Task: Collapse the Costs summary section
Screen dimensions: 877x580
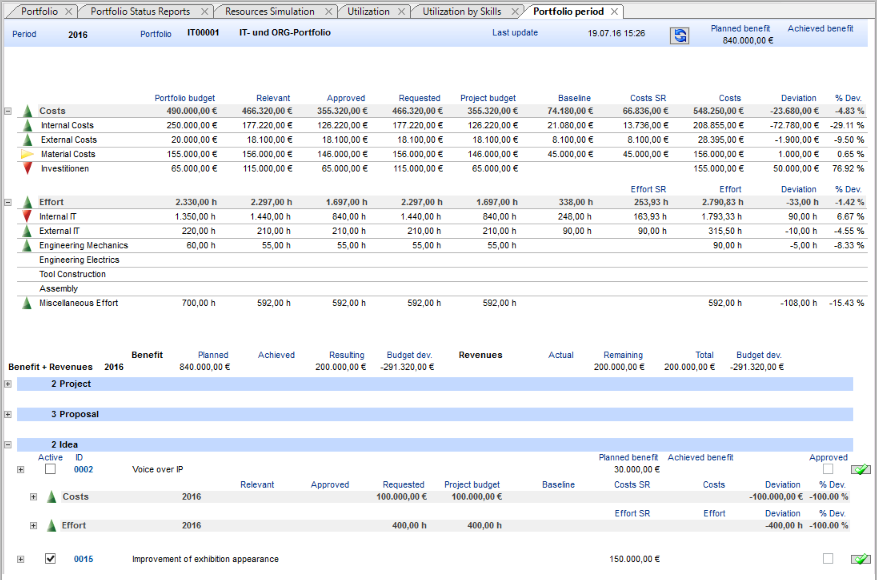Action: [8, 111]
